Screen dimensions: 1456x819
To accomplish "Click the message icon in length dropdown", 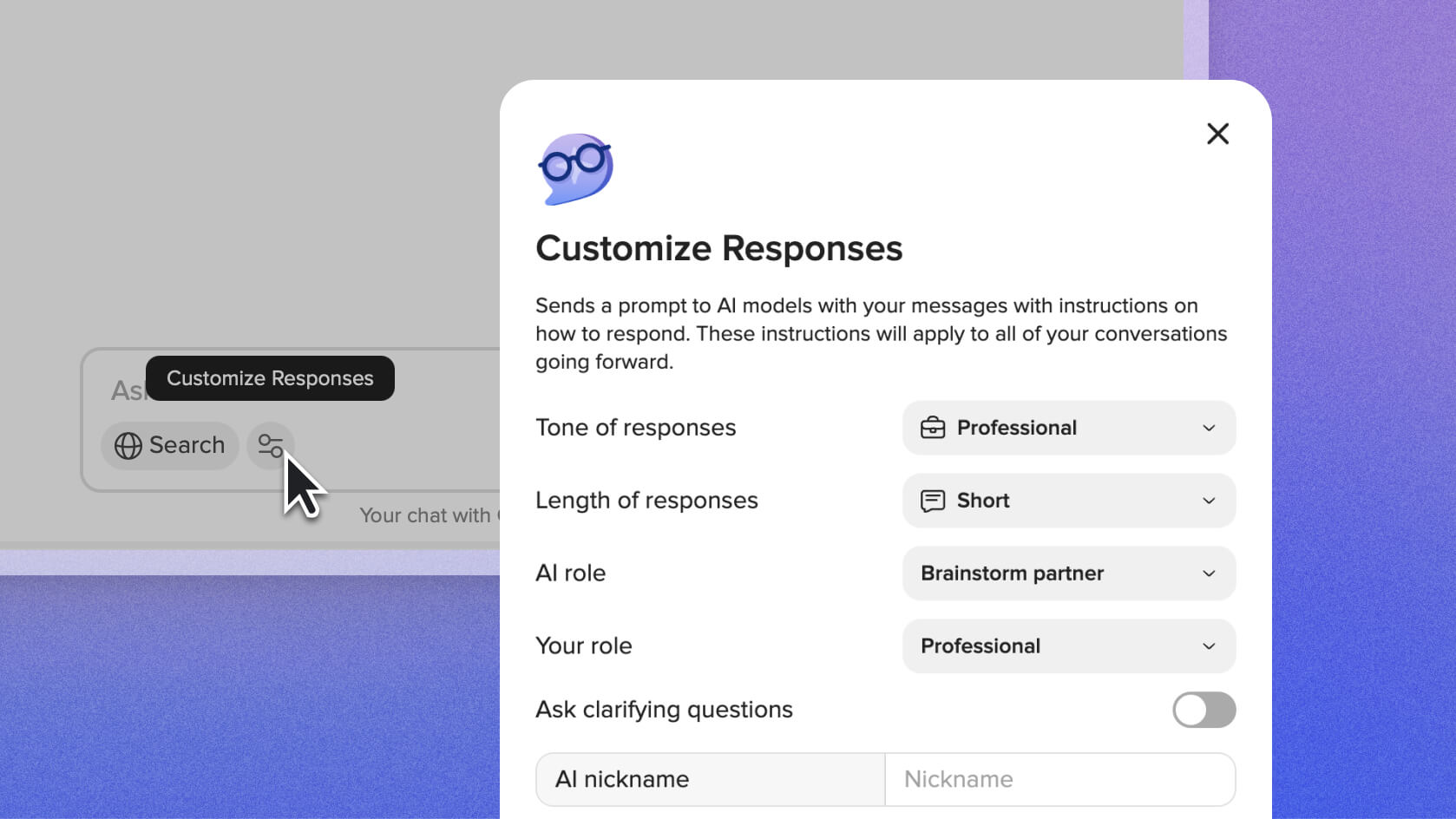I will pyautogui.click(x=933, y=501).
